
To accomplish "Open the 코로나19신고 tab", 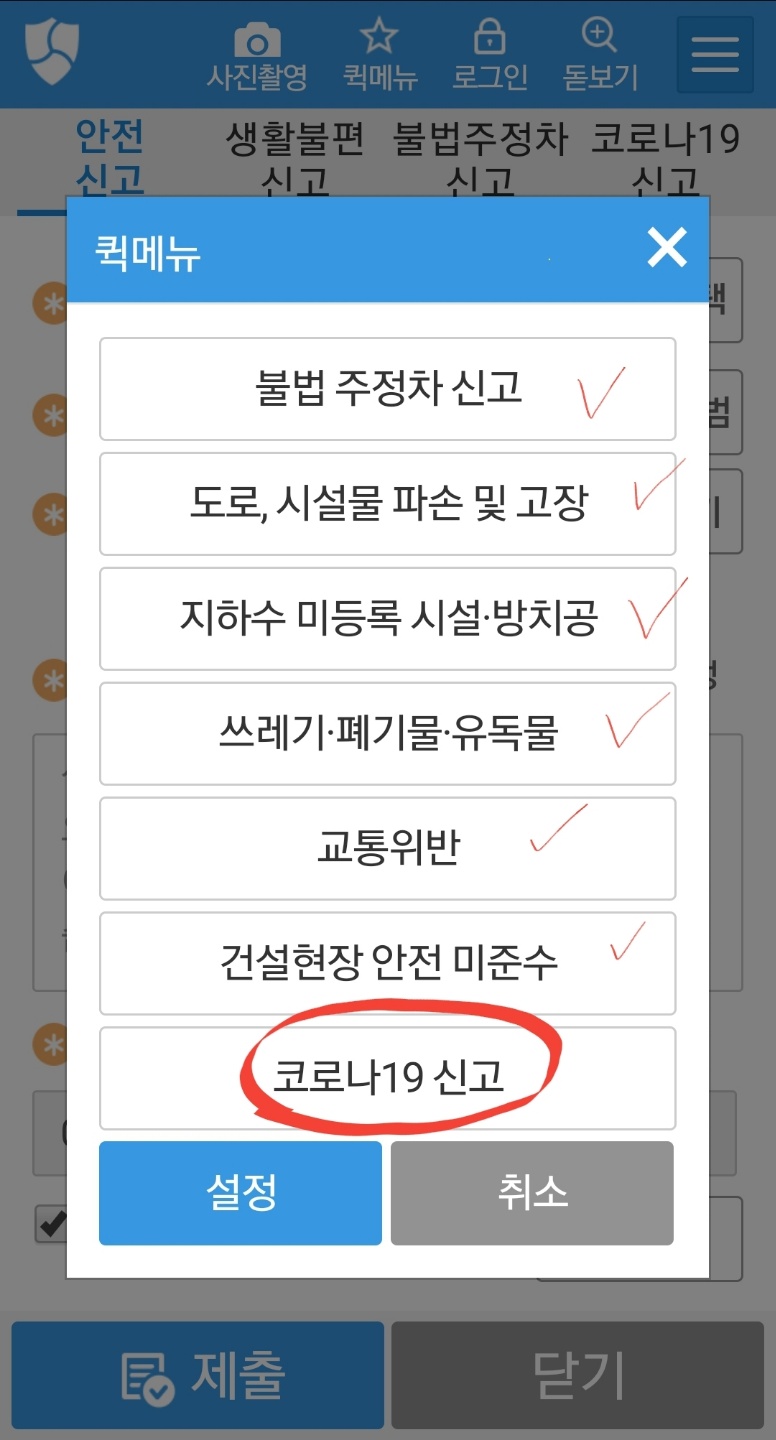I will tap(666, 160).
